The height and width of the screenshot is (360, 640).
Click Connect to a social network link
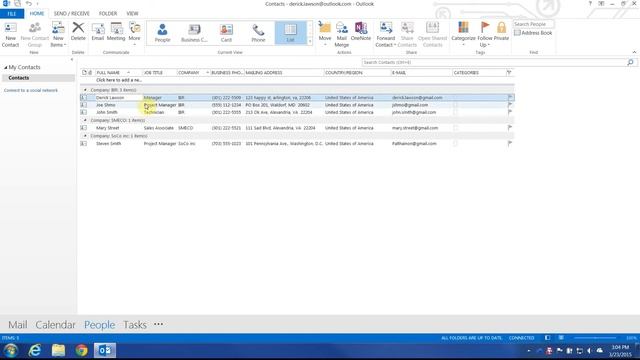coord(31,90)
